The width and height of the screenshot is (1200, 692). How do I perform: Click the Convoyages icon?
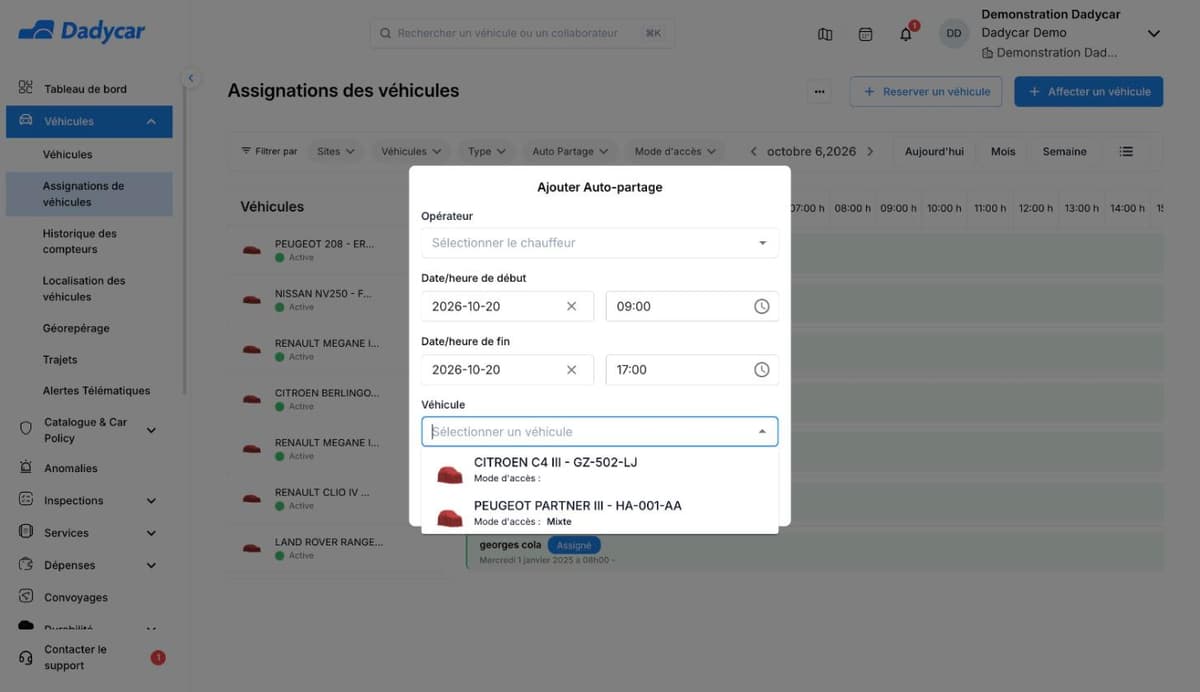click(26, 596)
